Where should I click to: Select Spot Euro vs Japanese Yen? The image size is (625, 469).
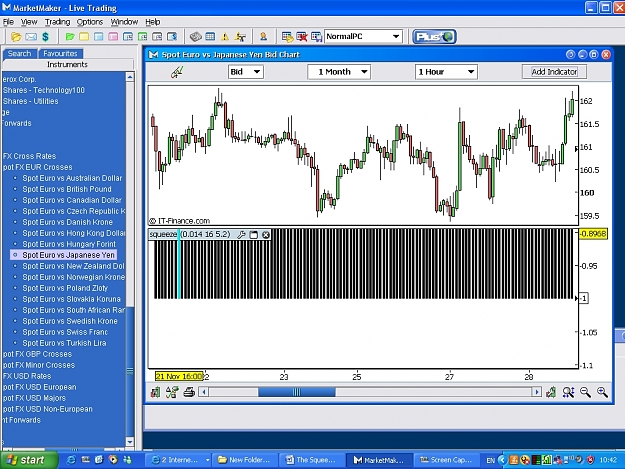click(68, 255)
